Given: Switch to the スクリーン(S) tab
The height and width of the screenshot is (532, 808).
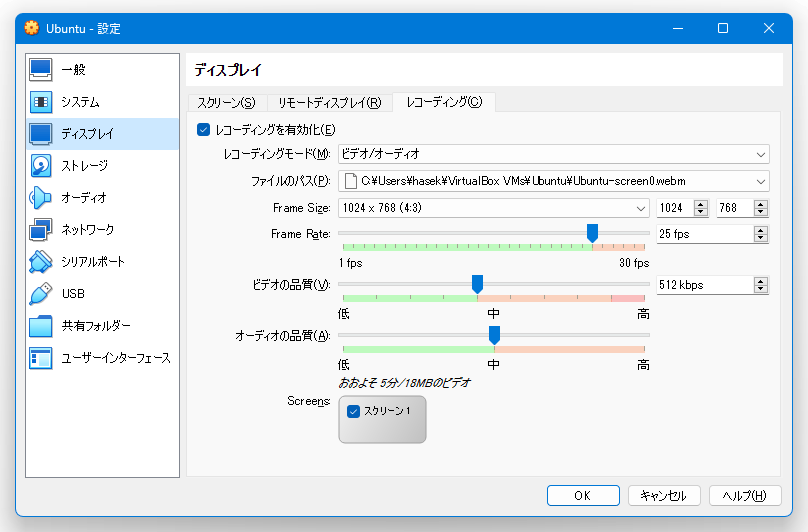Looking at the screenshot, I should (x=226, y=103).
